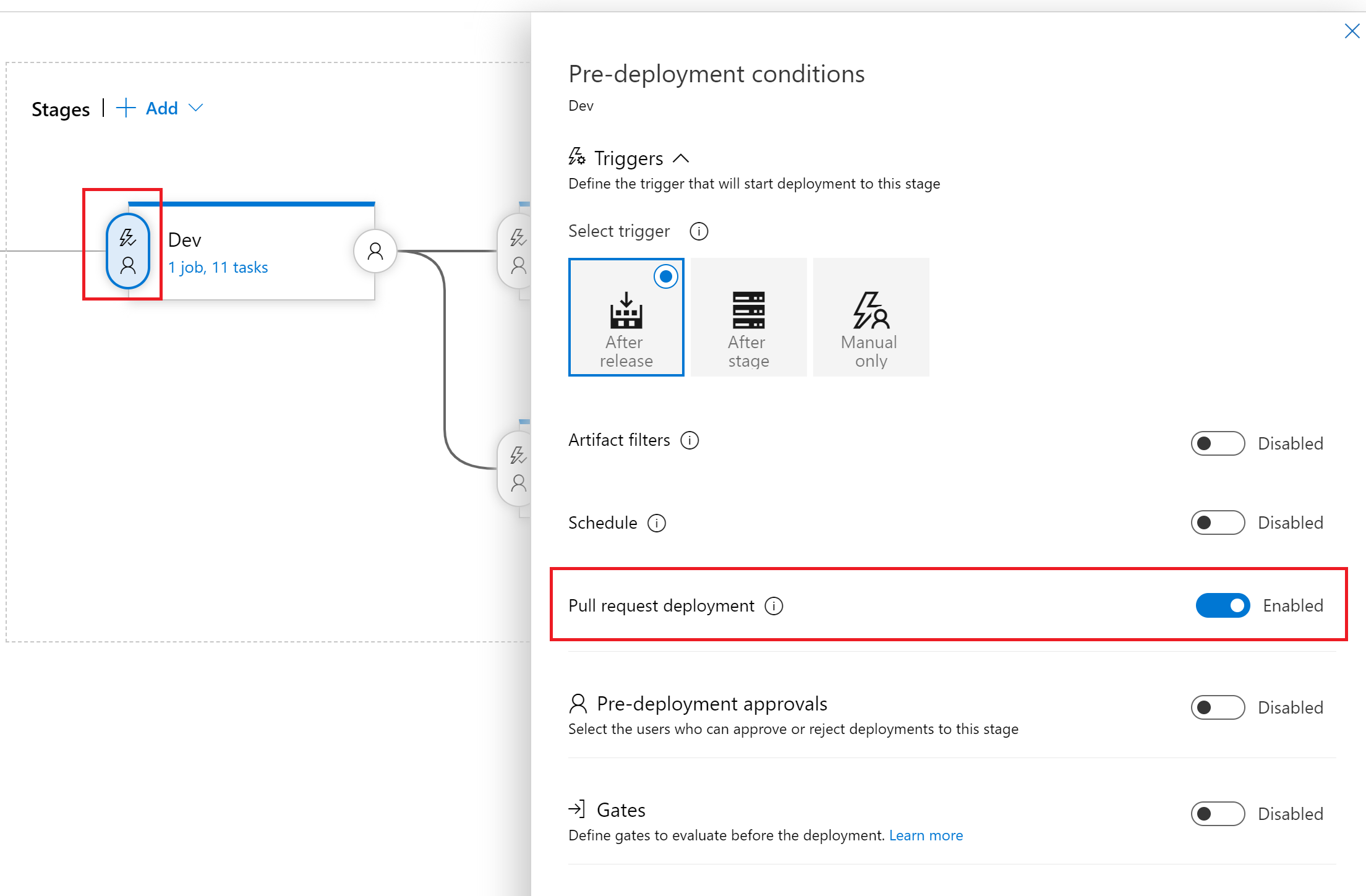Click Pull request deployment info icon
This screenshot has width=1366, height=896.
coord(774,606)
